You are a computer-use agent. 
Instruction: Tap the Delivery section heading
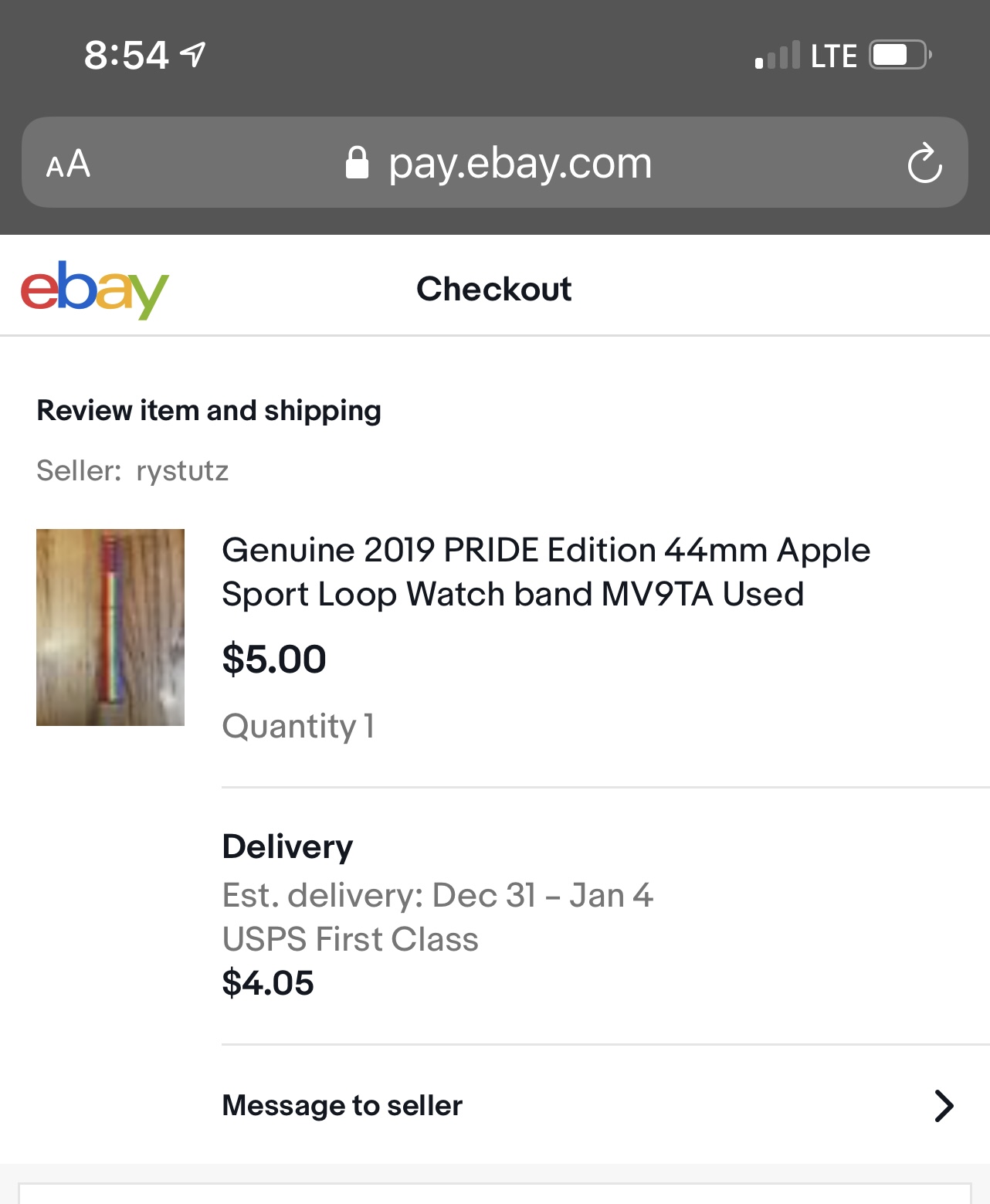coord(287,846)
